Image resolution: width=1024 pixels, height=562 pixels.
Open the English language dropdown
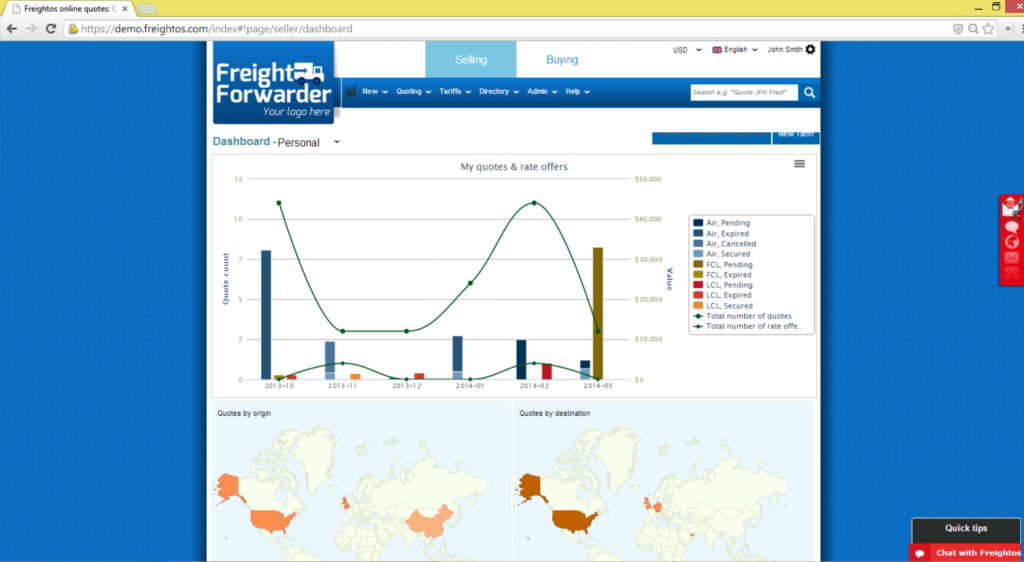(735, 49)
